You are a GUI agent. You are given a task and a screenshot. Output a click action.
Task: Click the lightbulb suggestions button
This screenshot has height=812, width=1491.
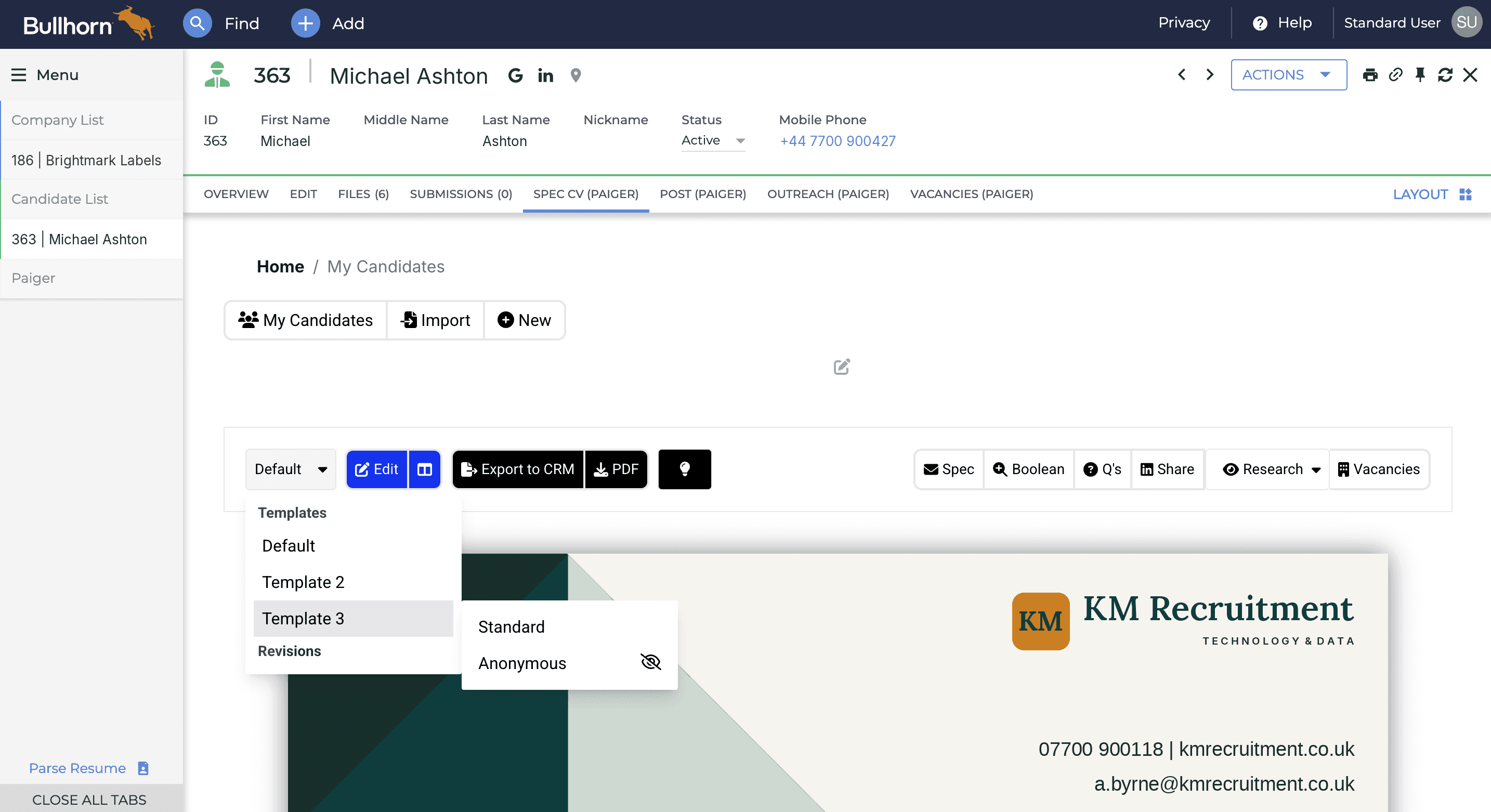(685, 469)
